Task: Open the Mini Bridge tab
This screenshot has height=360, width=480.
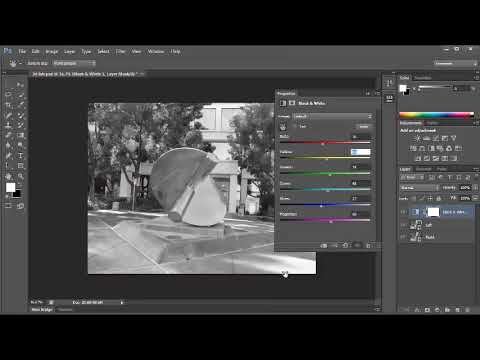Action: pos(42,310)
